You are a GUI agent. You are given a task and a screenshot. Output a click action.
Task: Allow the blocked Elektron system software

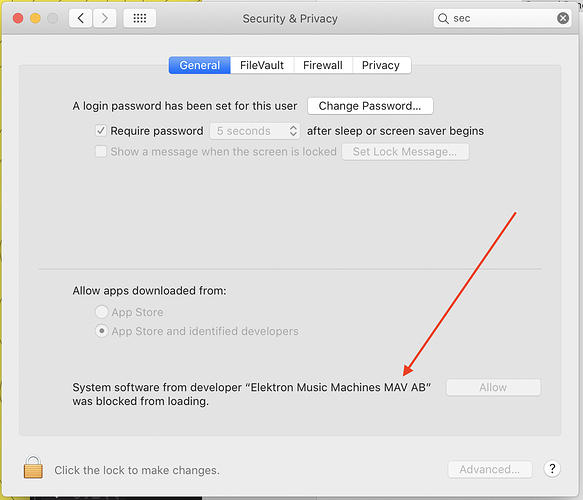tap(493, 387)
